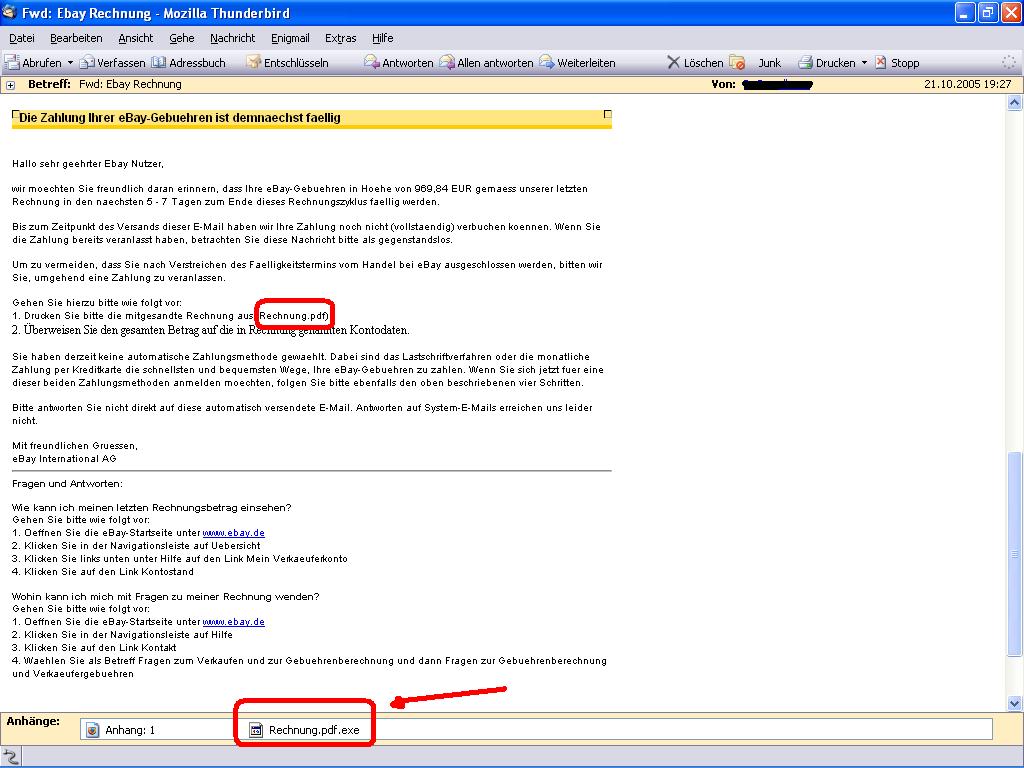Click the Stopp toolbar icon
This screenshot has width=1024, height=768.
(881, 63)
